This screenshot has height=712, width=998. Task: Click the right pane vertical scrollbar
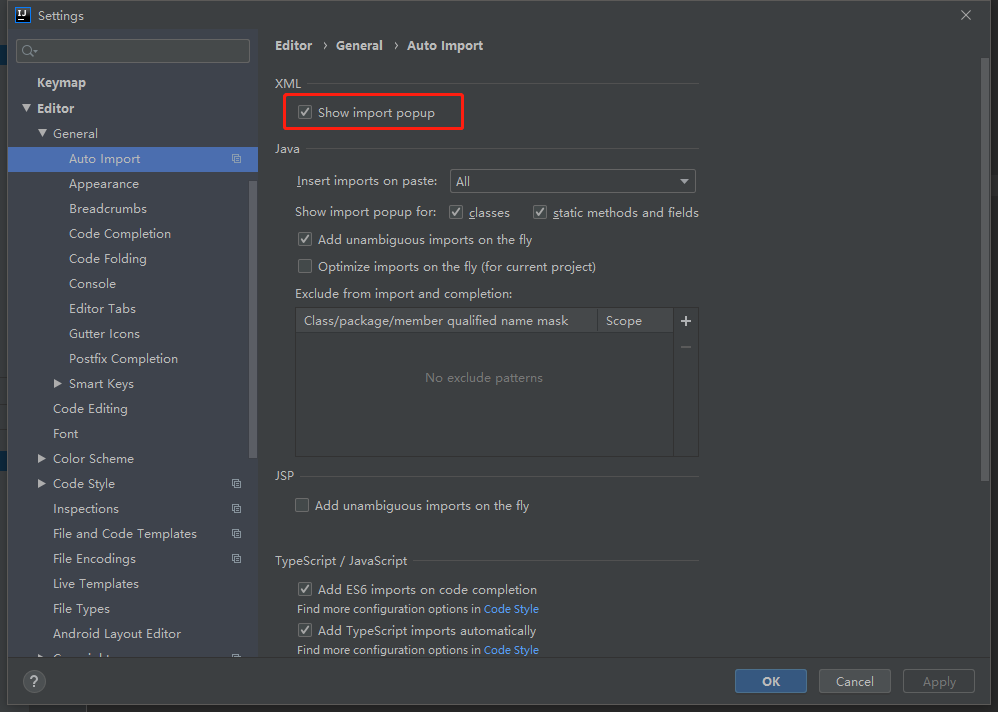coord(985,270)
